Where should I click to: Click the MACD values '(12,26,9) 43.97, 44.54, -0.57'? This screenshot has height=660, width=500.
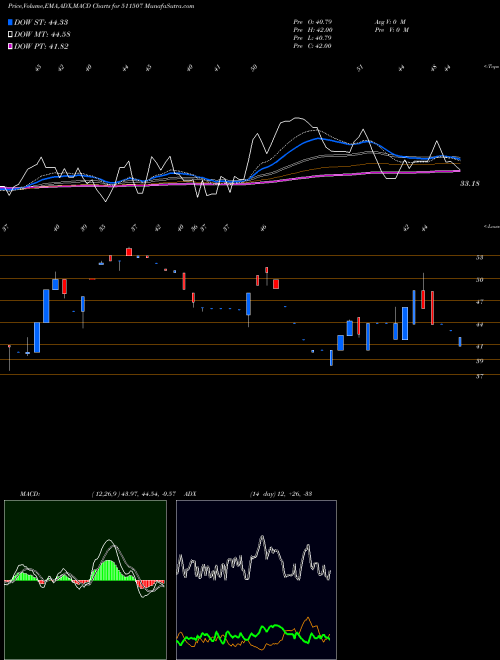[x=136, y=494]
